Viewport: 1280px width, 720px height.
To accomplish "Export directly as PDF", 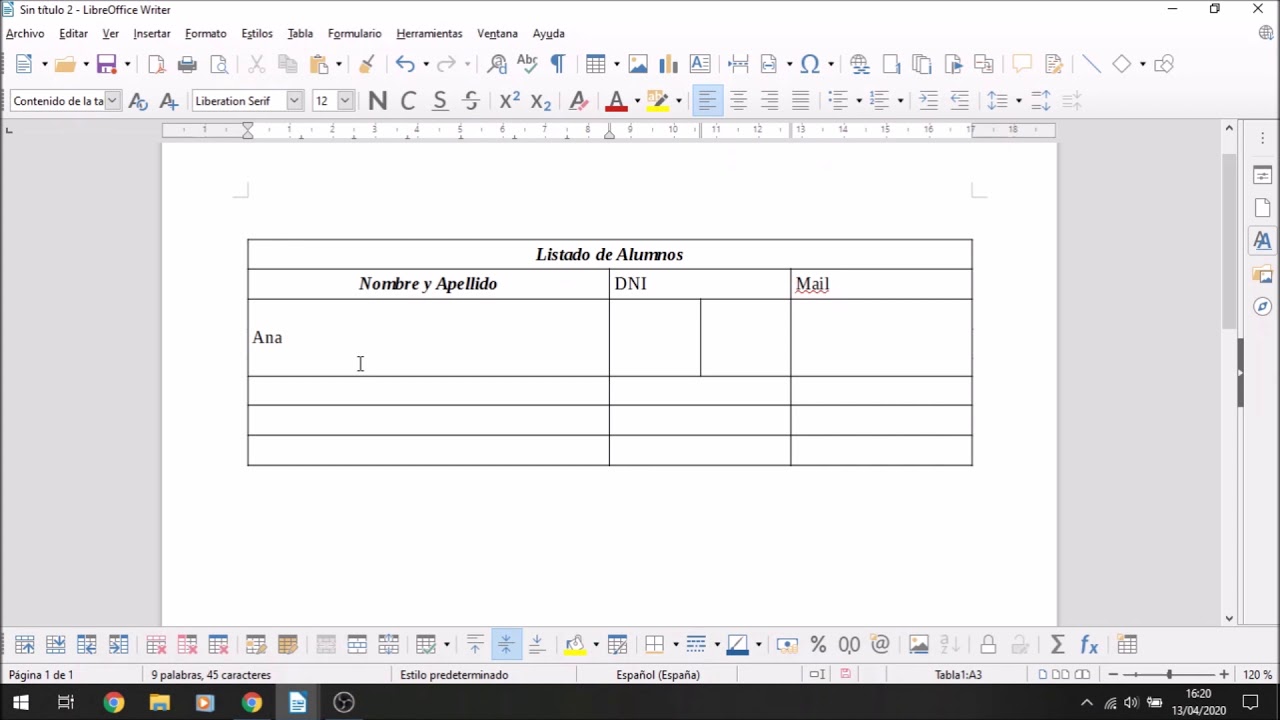I will point(156,64).
